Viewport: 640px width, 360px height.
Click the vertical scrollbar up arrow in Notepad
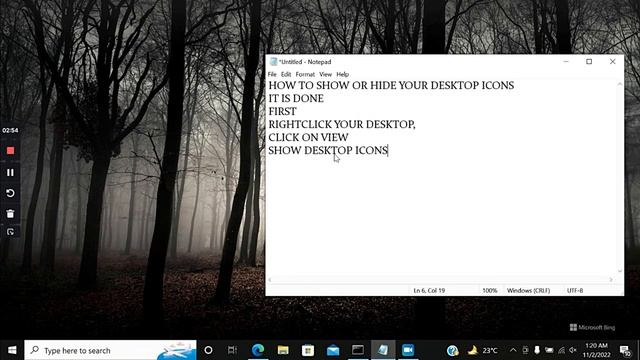click(620, 84)
